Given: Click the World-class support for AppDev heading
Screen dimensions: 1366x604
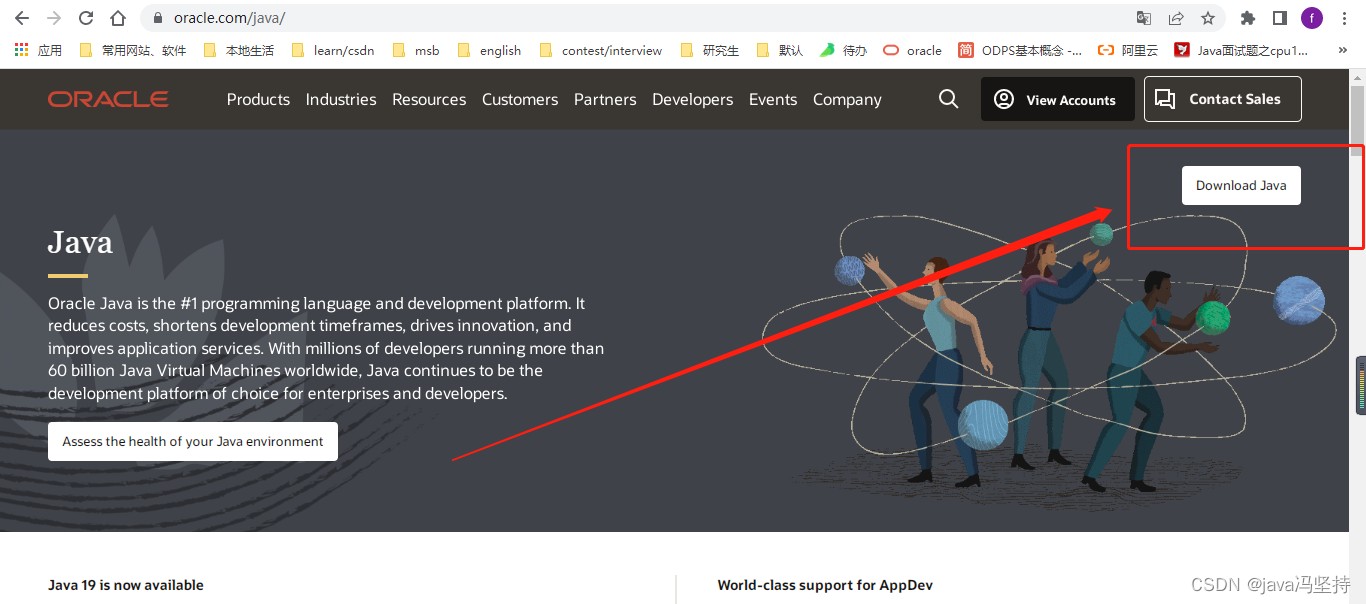Looking at the screenshot, I should click(825, 585).
